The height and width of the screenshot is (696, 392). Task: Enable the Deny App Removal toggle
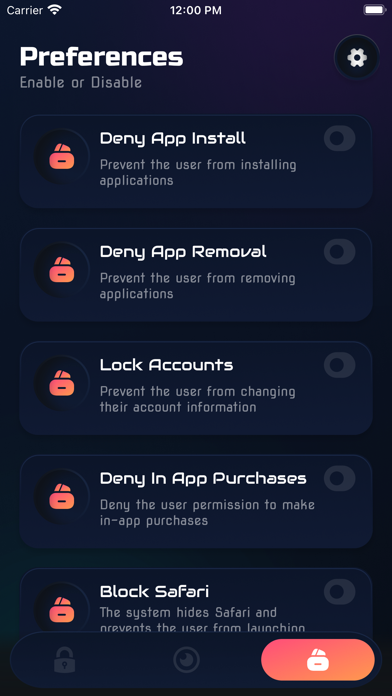pyautogui.click(x=340, y=252)
